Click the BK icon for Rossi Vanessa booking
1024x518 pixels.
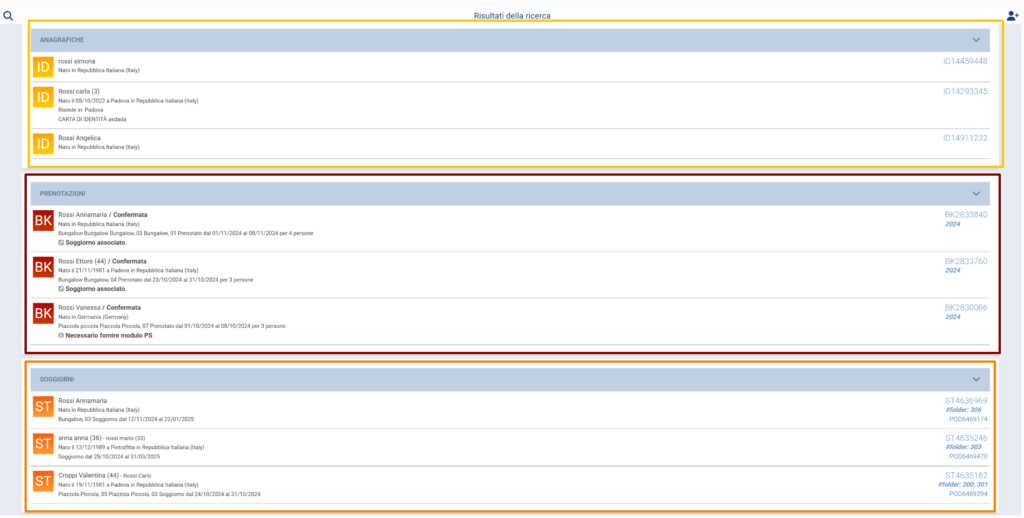tap(43, 313)
